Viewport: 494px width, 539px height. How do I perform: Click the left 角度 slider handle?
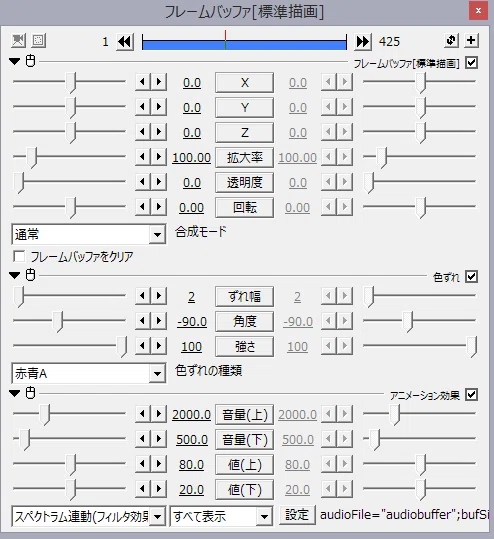tap(58, 321)
